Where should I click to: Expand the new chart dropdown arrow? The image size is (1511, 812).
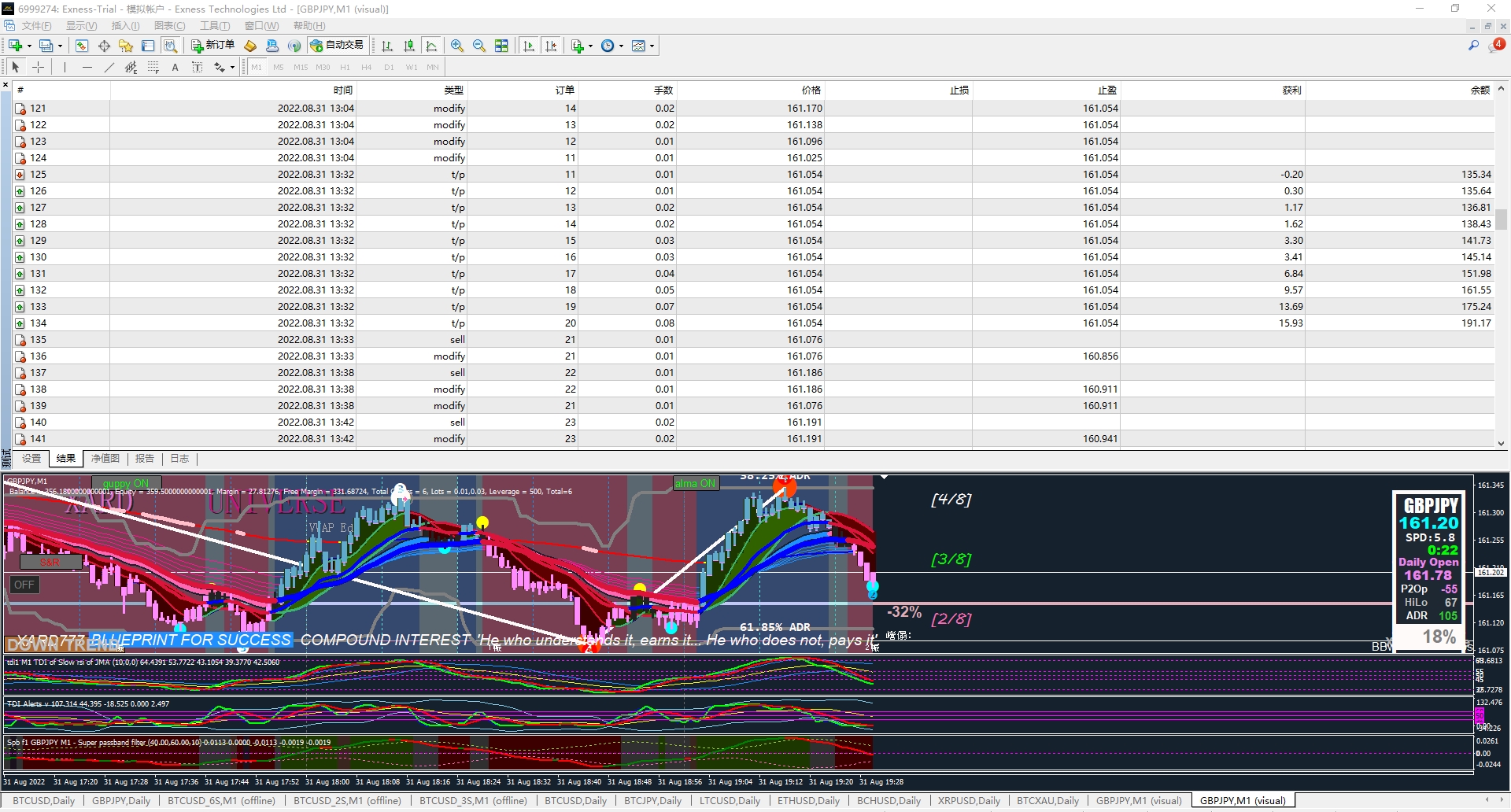tap(29, 46)
